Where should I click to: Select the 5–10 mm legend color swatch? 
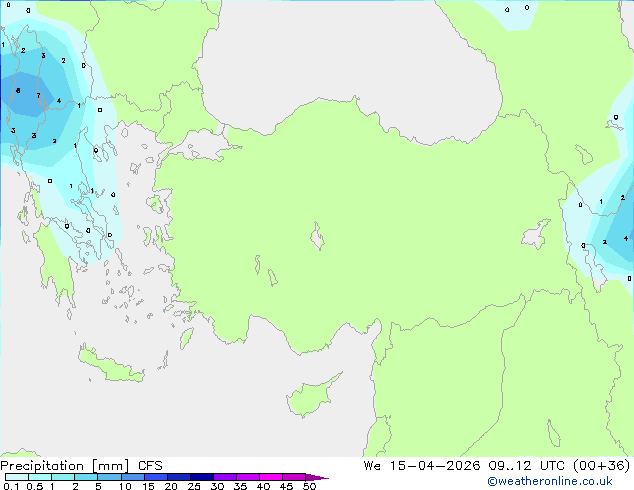pos(109,477)
